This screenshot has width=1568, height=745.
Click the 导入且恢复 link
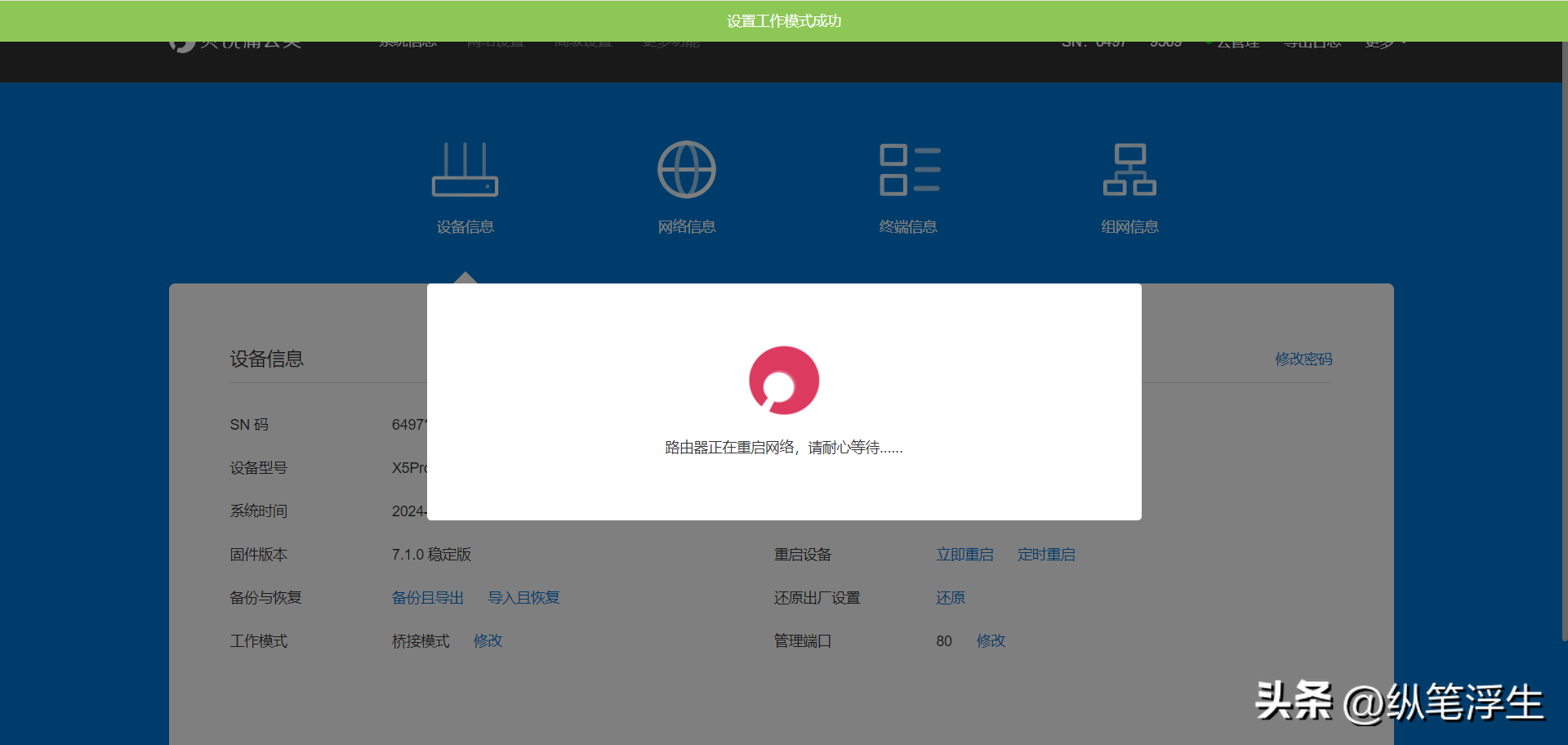pos(523,598)
